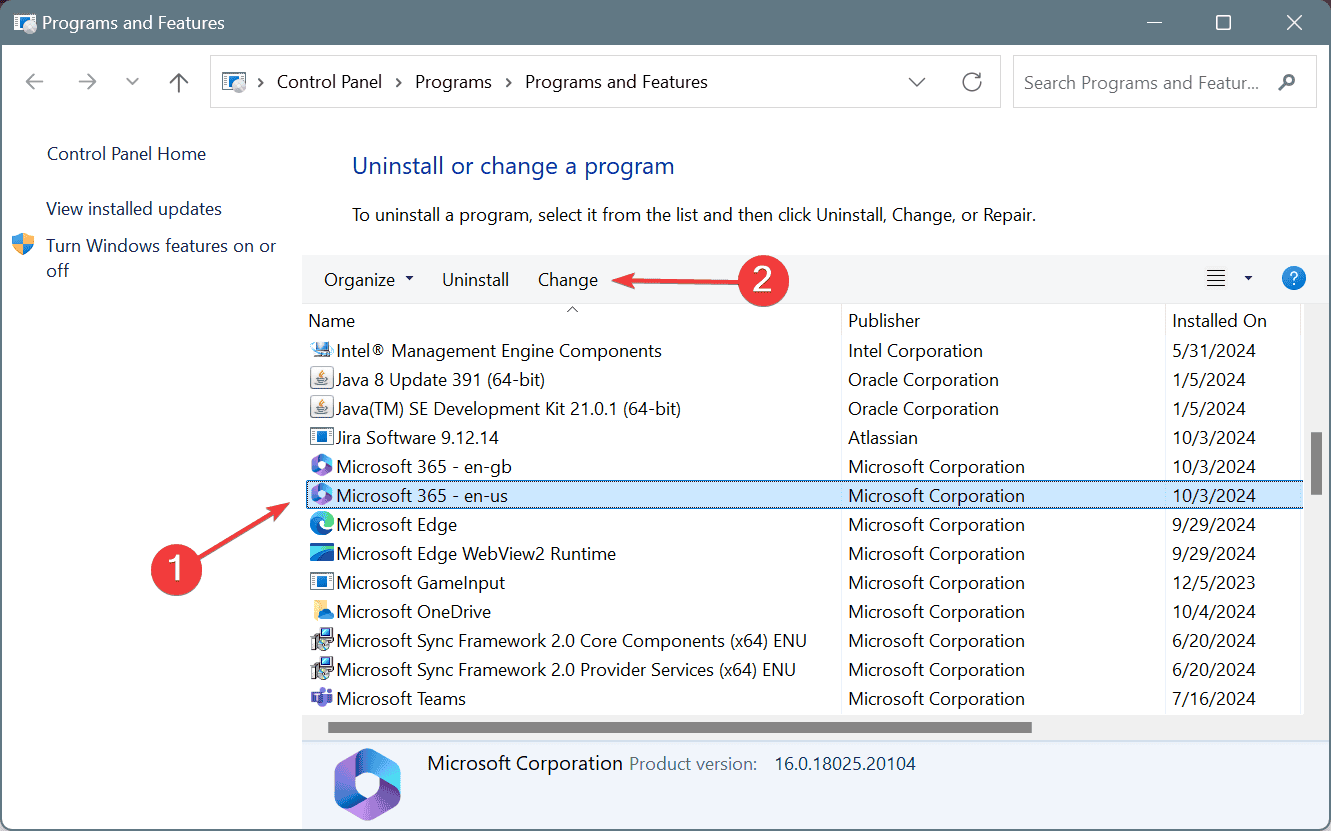The width and height of the screenshot is (1331, 831).
Task: Open the More view options arrow
Action: 1248,279
